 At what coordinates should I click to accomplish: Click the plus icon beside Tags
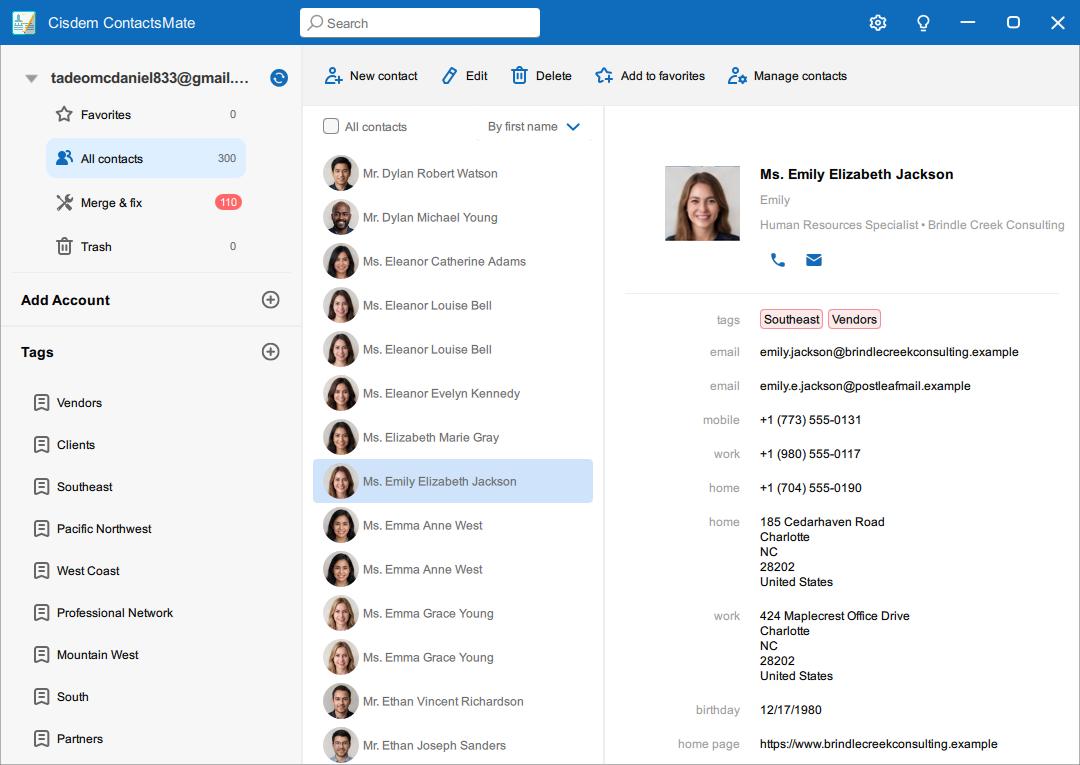coord(271,352)
